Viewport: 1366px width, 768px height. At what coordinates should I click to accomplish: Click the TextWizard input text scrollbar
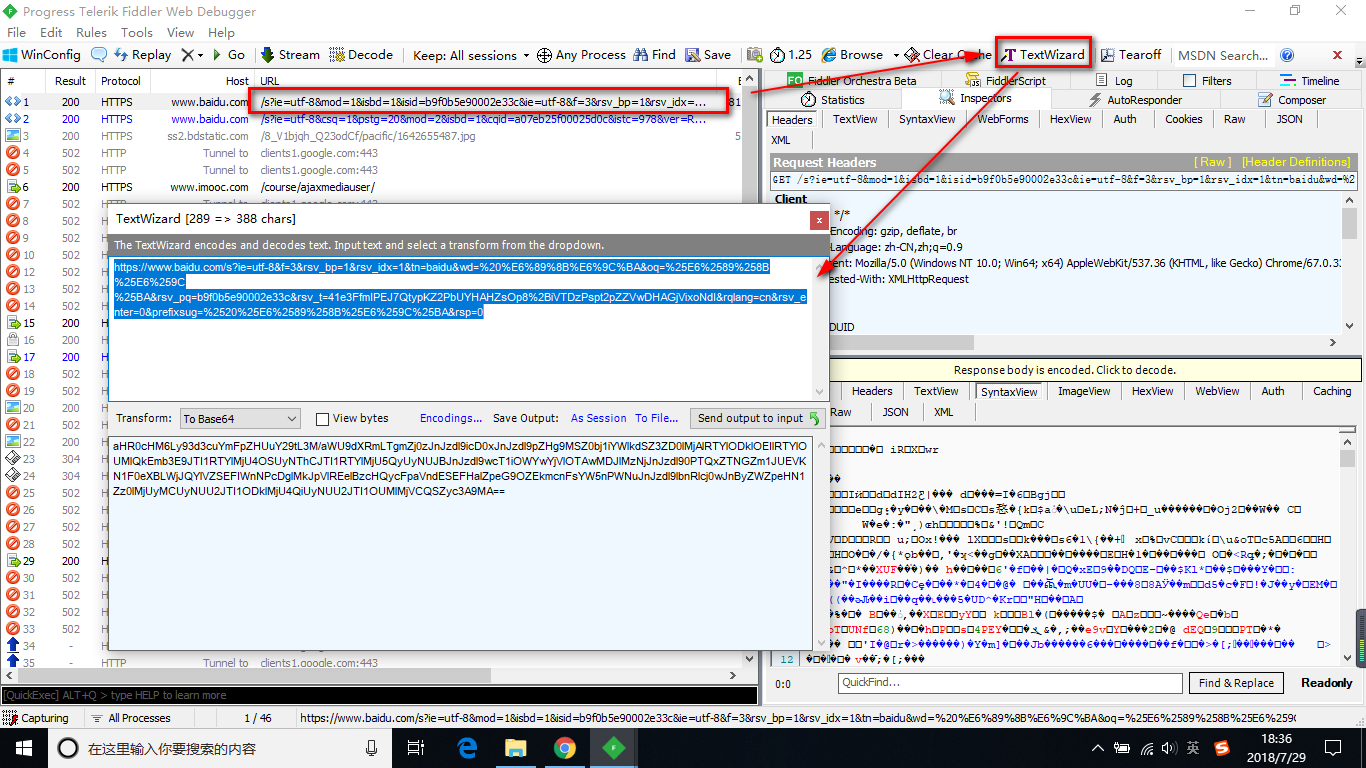(x=821, y=328)
